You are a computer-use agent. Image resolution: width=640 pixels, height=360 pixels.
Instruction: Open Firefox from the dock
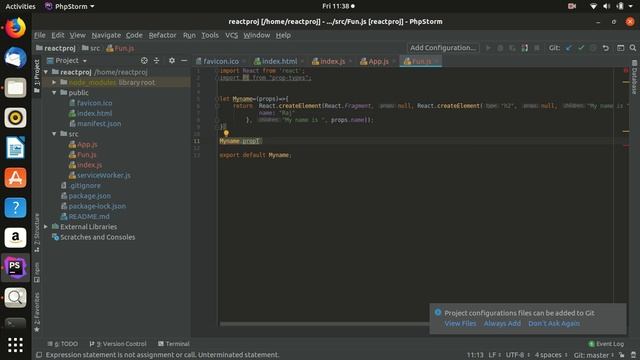[16, 28]
